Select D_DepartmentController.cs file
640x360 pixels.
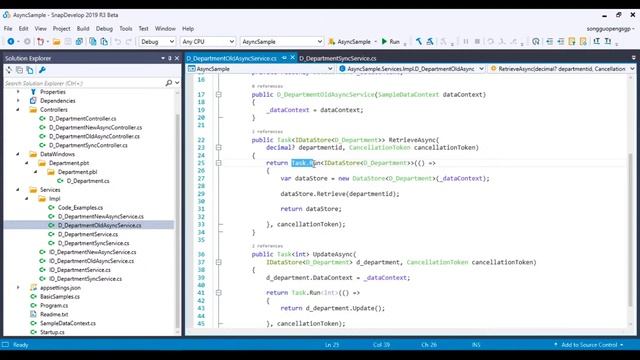pyautogui.click(x=82, y=118)
